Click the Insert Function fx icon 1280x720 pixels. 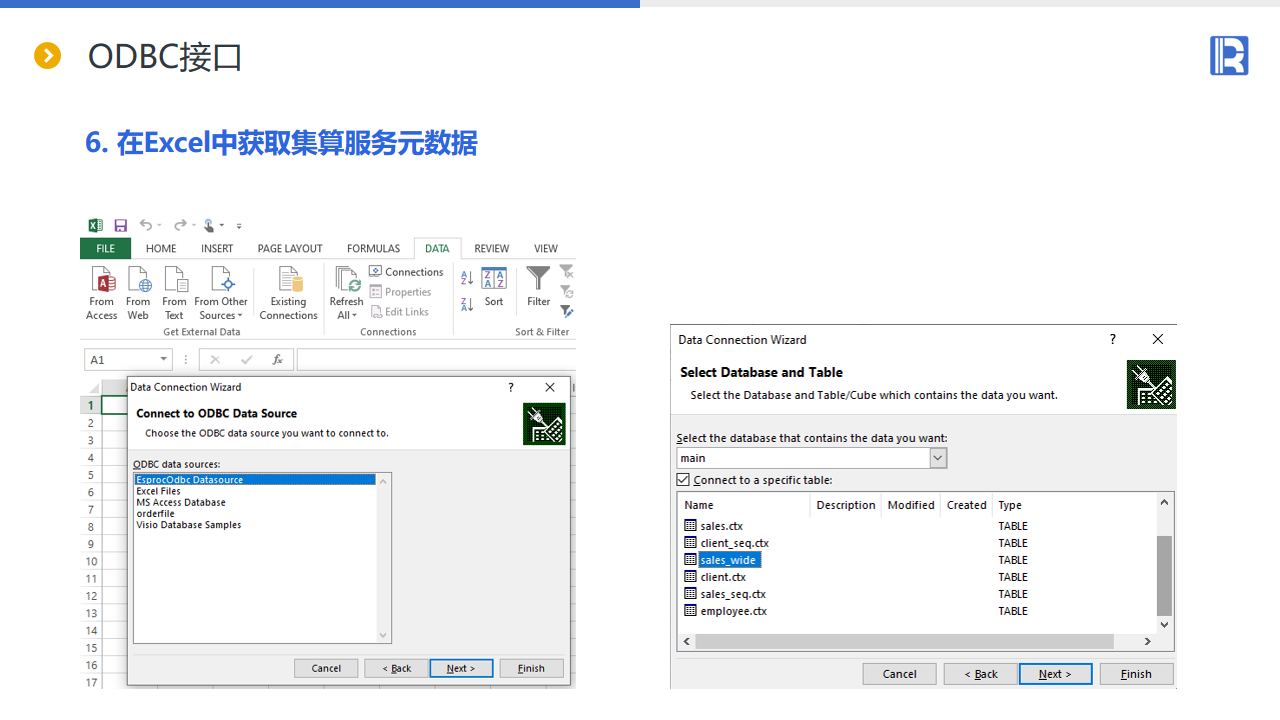[277, 360]
